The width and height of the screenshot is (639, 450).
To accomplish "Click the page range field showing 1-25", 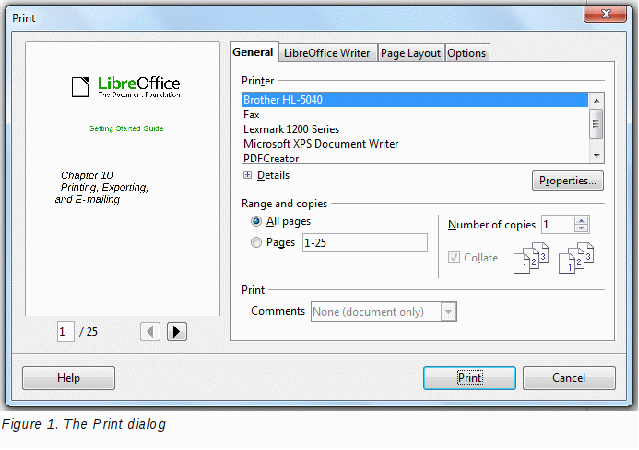I will click(x=365, y=243).
